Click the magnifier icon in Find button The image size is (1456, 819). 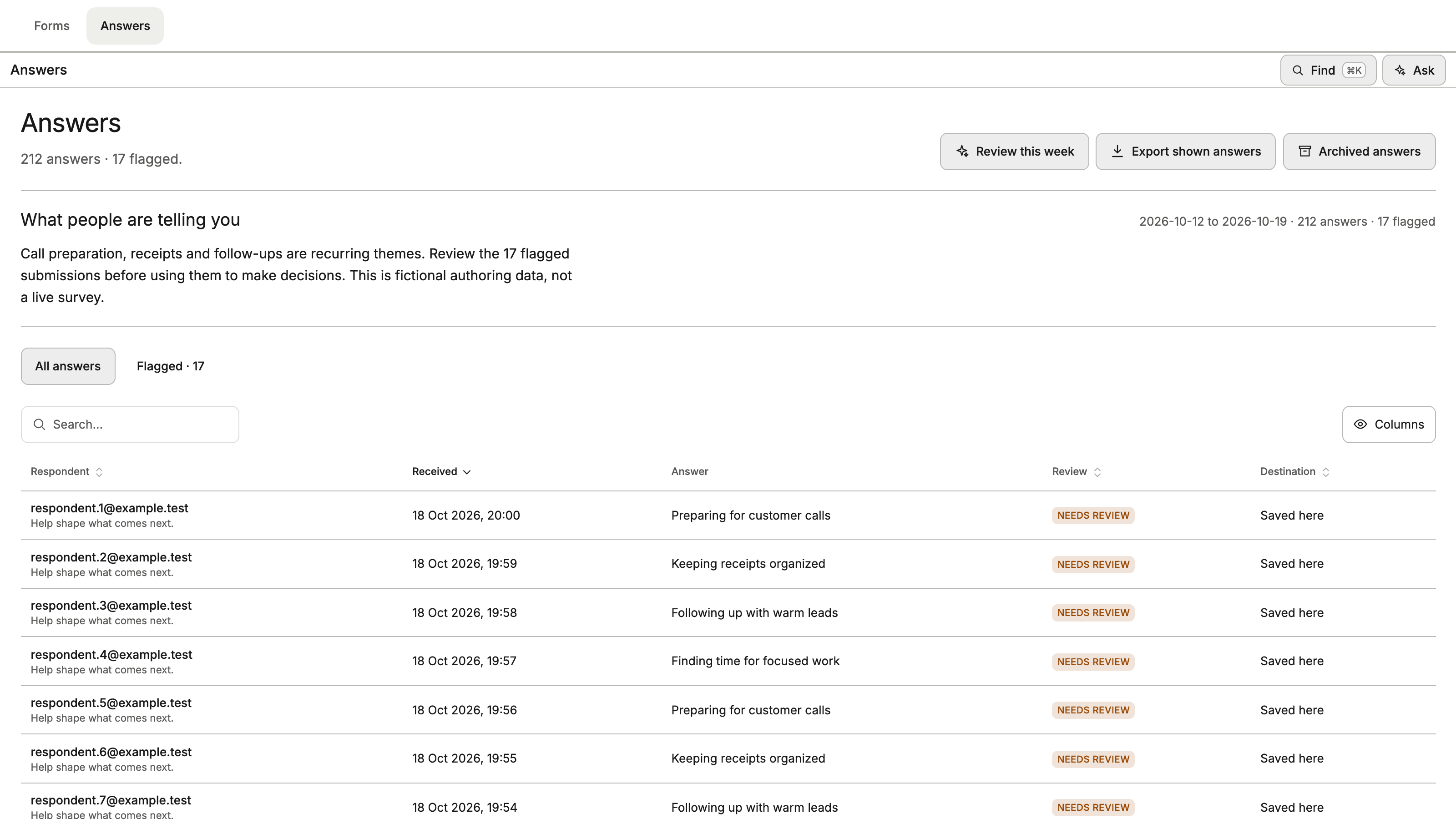[1298, 70]
